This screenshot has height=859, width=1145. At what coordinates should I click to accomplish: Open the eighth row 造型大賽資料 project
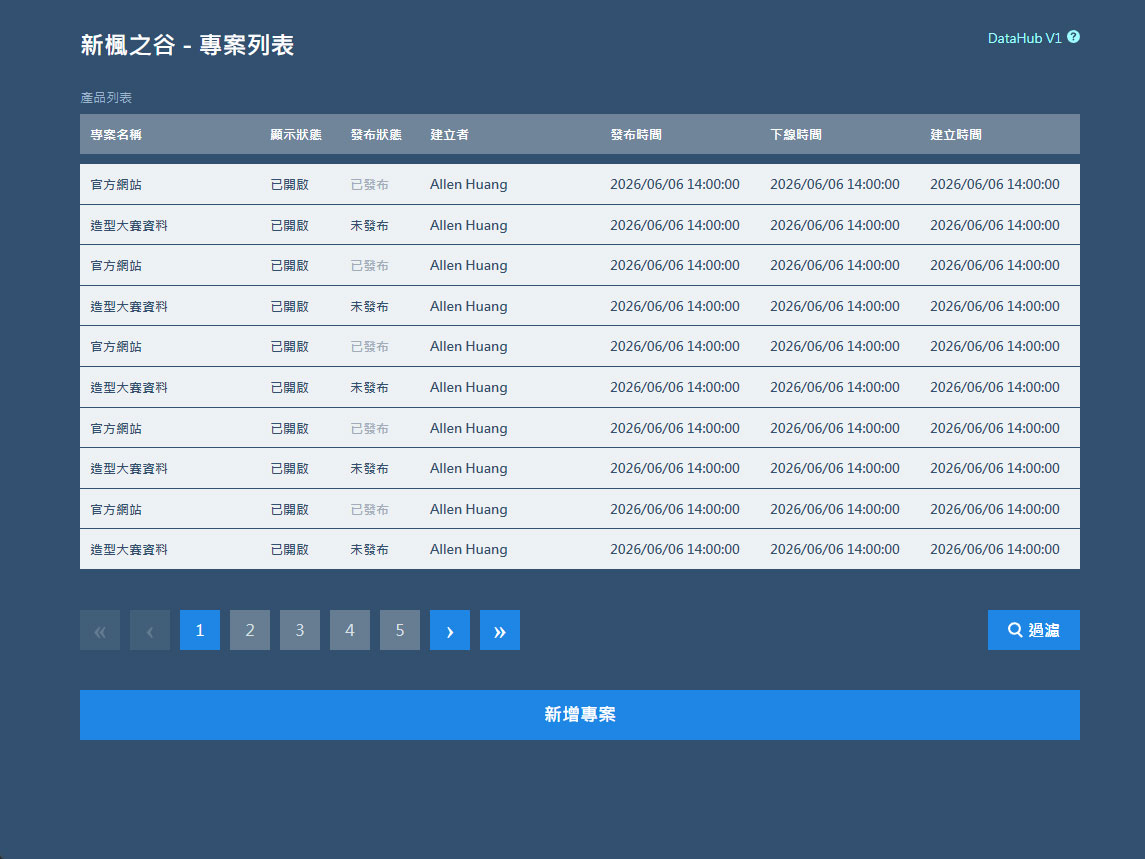[580, 468]
